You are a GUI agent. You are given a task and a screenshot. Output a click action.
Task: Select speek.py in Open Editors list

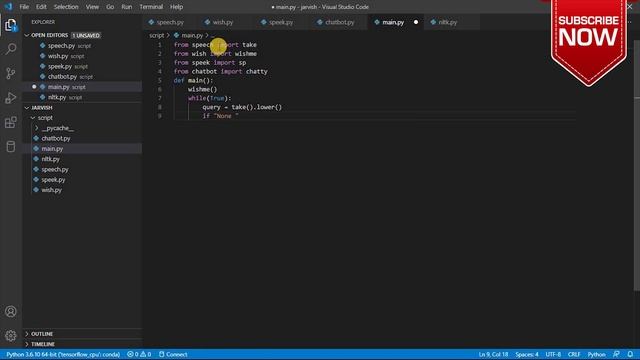click(x=82, y=66)
